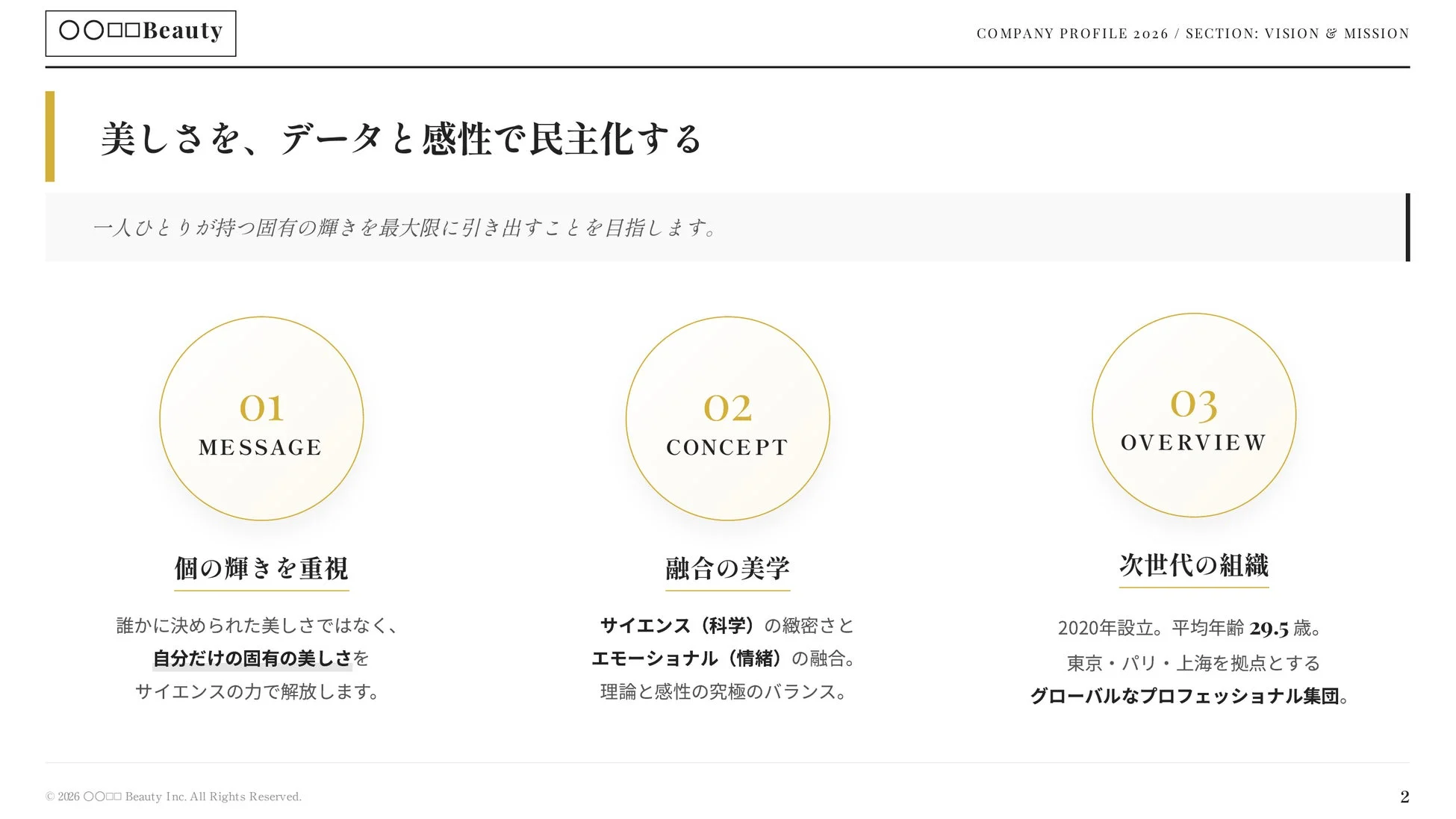This screenshot has height=819, width=1456.
Task: Click the gold vertical bar beside the title
Action: (x=51, y=137)
